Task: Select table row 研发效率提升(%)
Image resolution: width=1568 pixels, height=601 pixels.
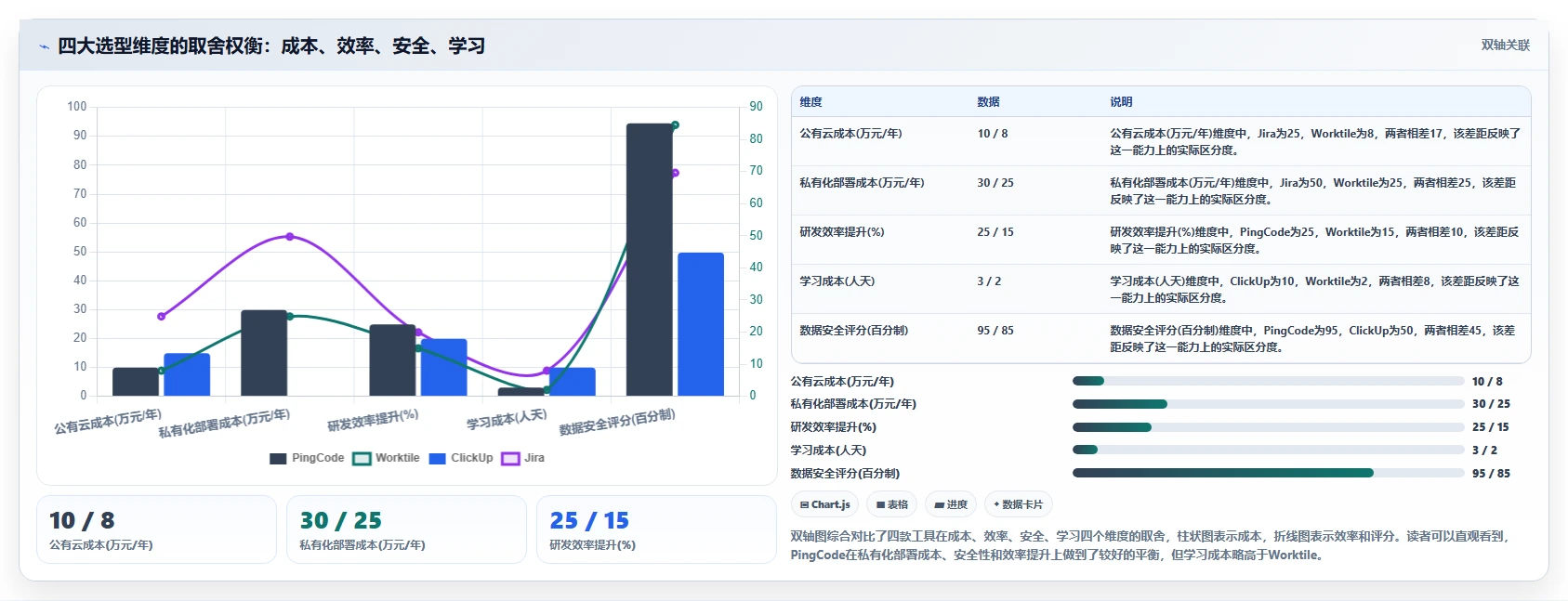Action: click(1161, 240)
